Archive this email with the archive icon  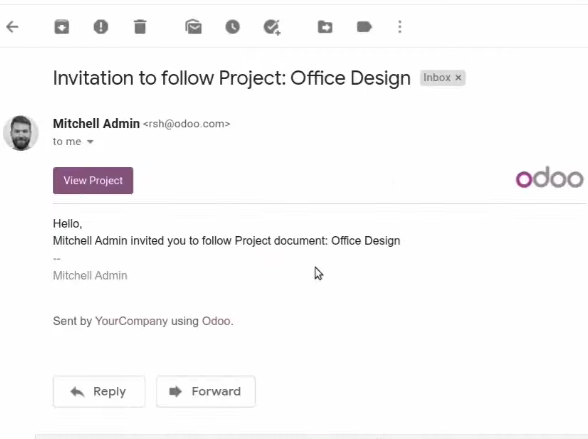click(x=62, y=27)
